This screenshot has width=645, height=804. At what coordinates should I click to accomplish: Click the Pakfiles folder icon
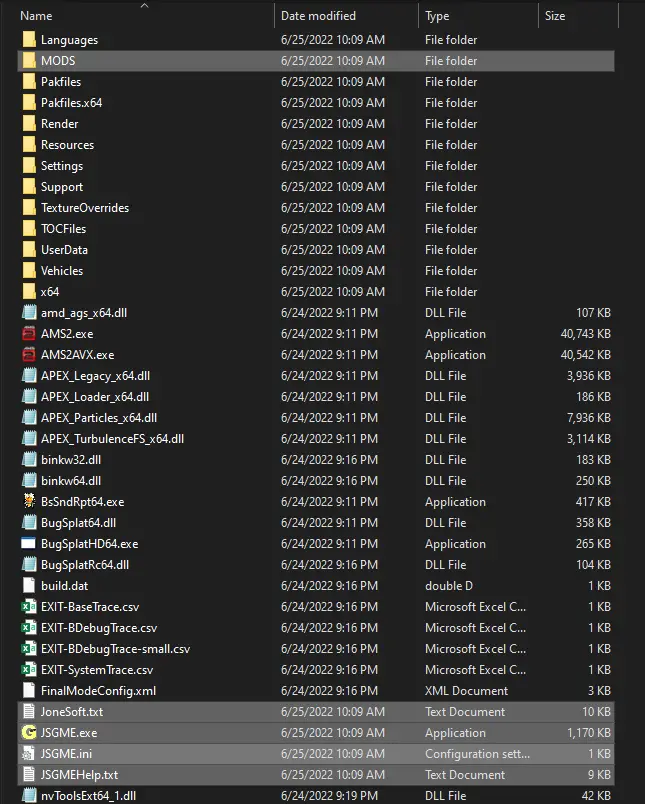(x=29, y=82)
